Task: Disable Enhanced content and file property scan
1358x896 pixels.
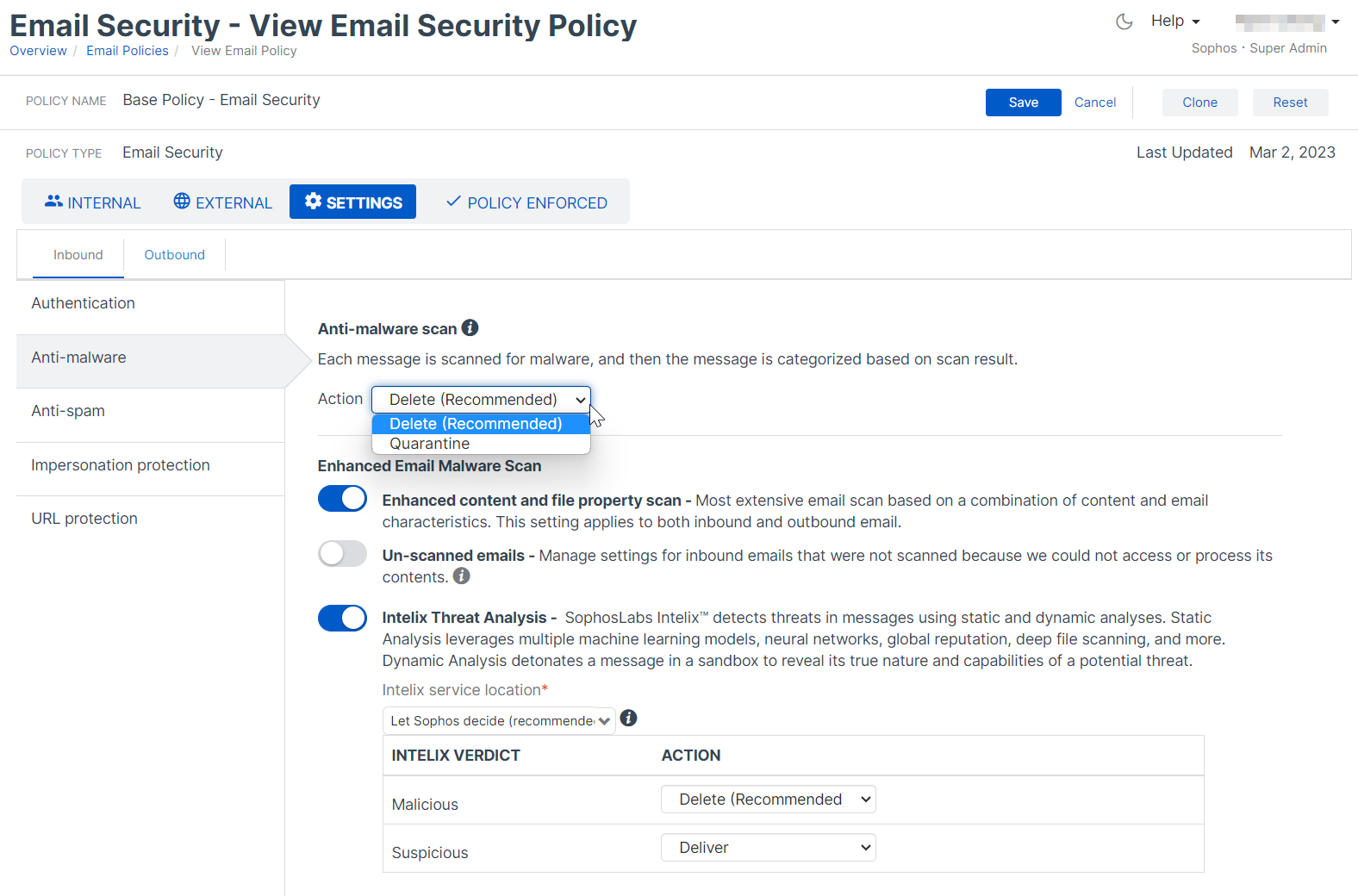Action: click(x=342, y=499)
